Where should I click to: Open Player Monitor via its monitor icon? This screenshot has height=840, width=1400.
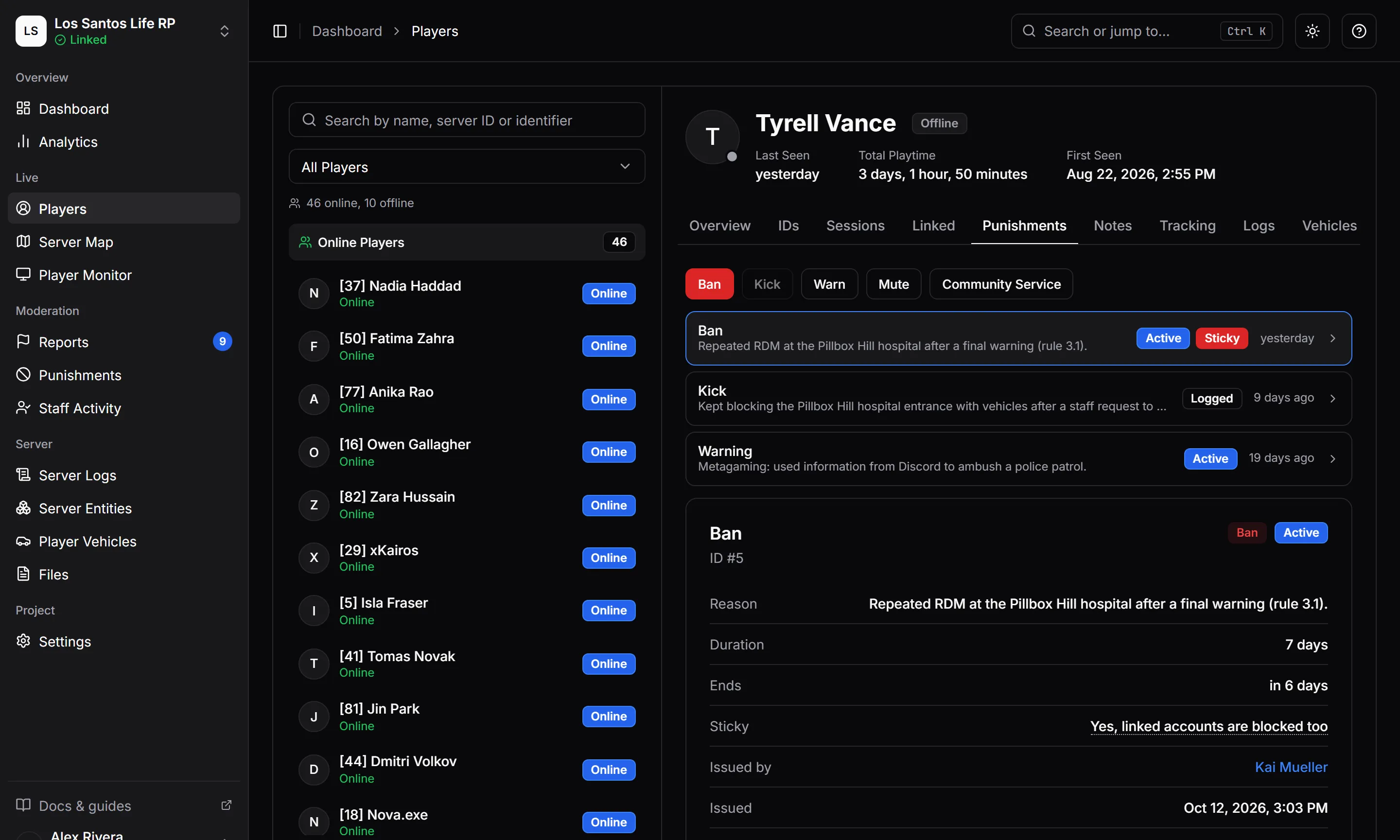(x=23, y=275)
